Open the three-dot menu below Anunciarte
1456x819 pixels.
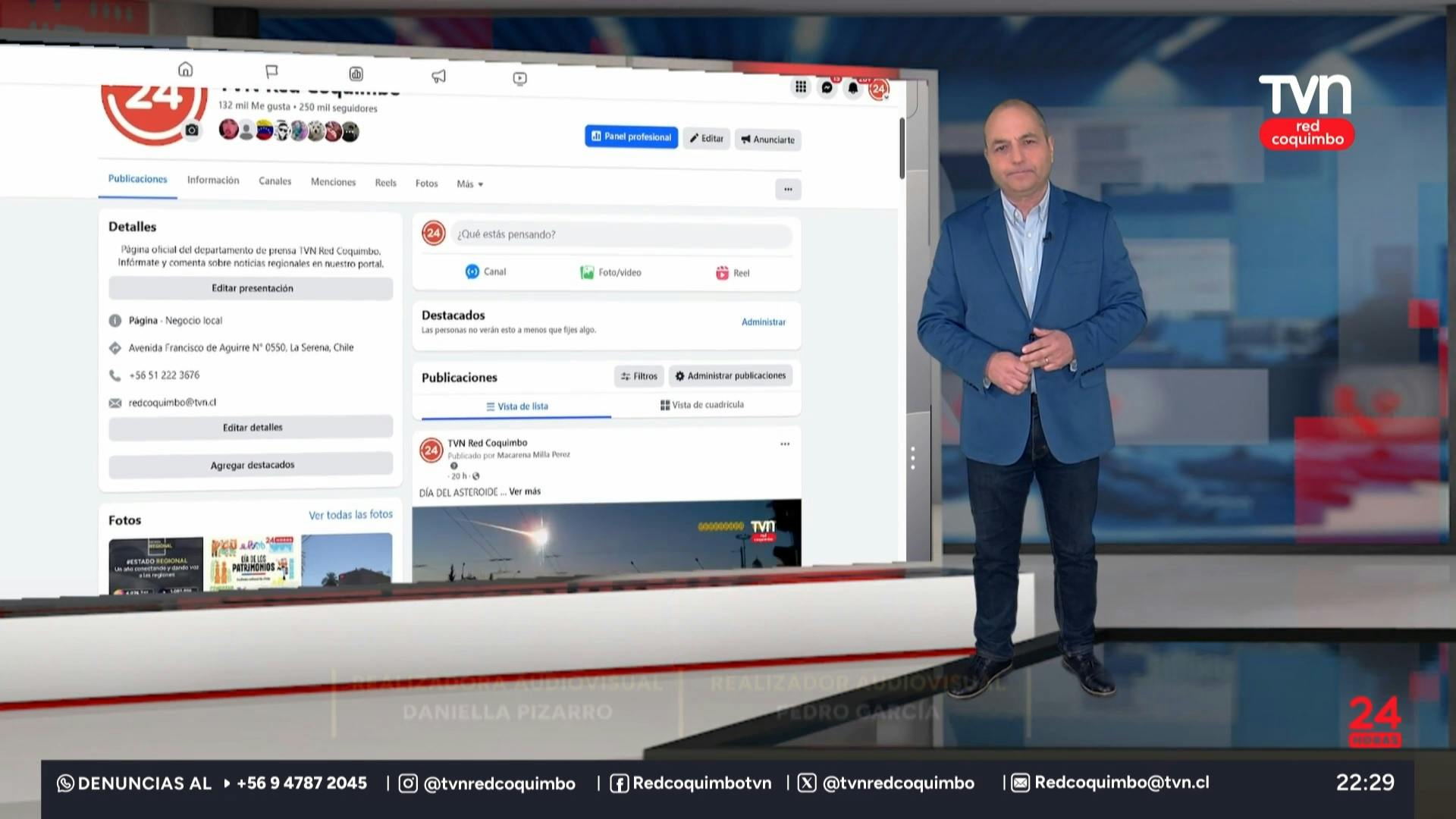[x=788, y=189]
